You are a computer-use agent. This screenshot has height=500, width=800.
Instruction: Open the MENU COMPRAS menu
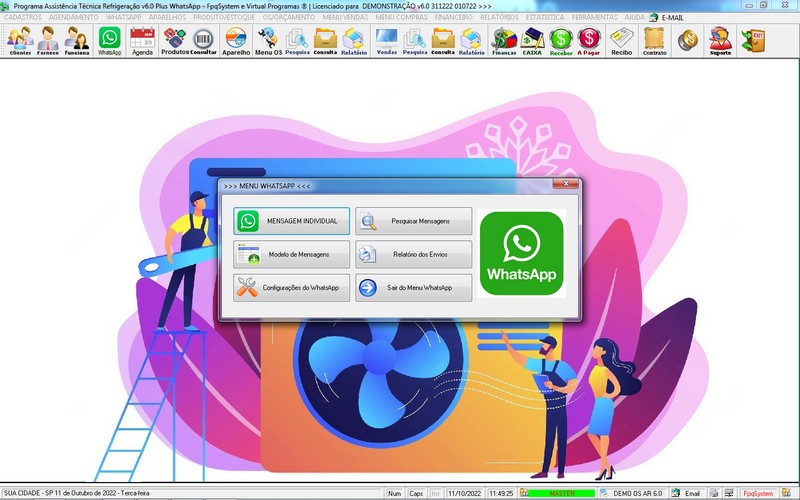pyautogui.click(x=402, y=17)
